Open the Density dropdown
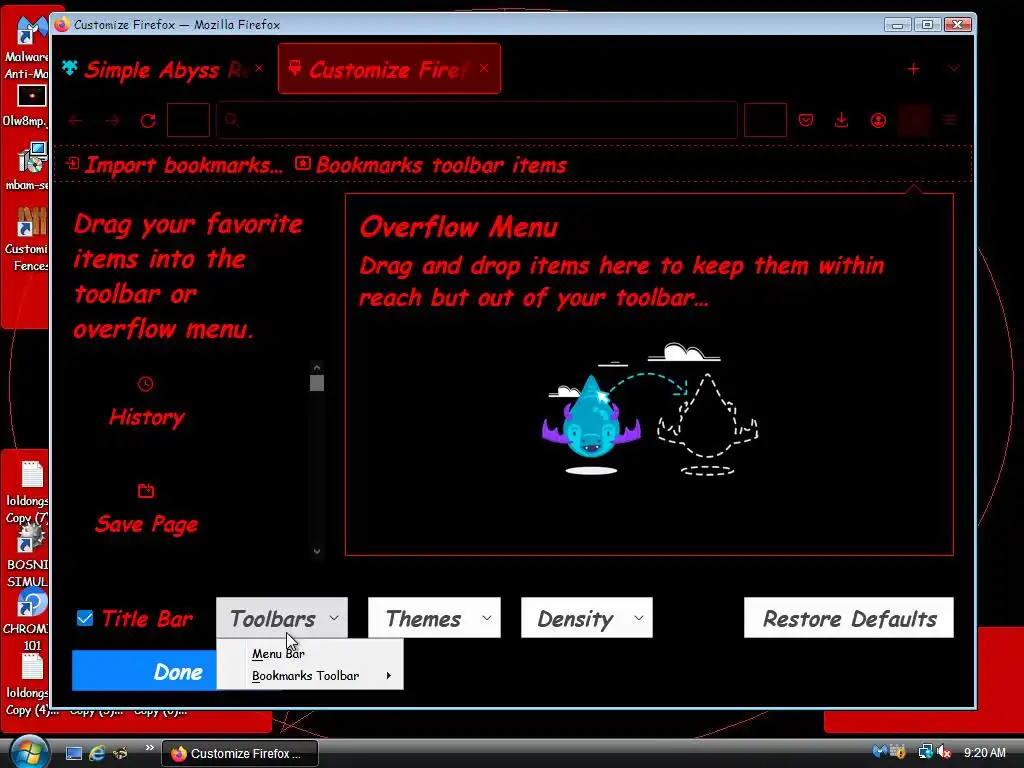This screenshot has width=1024, height=768. point(587,618)
